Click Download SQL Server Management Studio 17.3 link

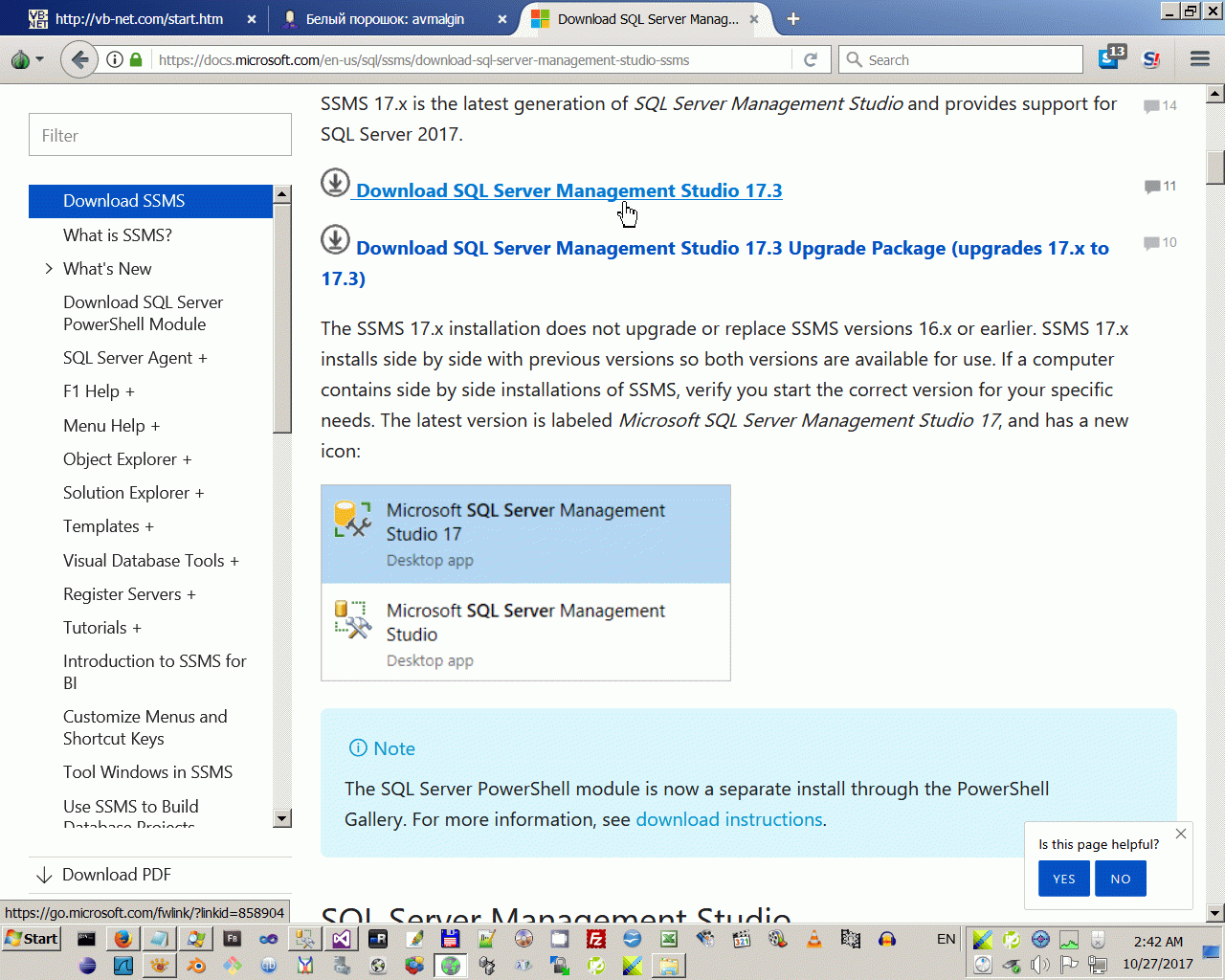tap(568, 190)
